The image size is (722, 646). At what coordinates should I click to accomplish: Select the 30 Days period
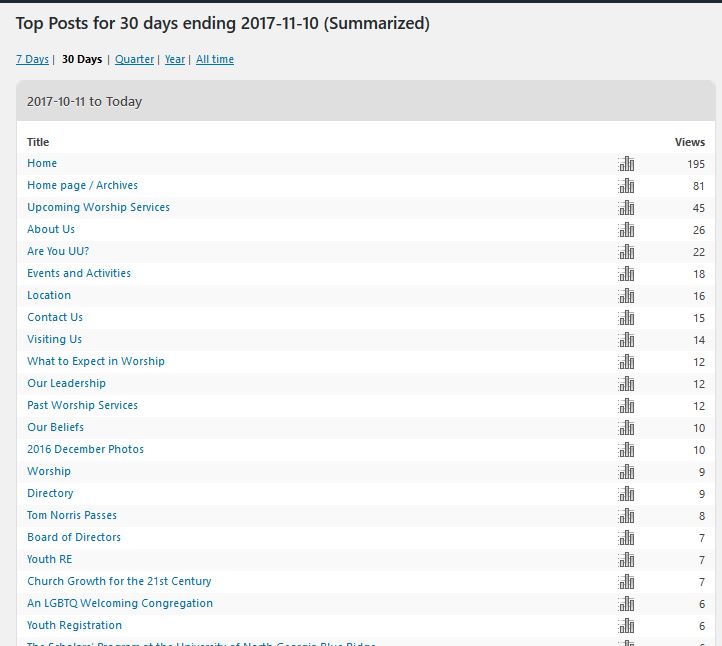[x=82, y=59]
